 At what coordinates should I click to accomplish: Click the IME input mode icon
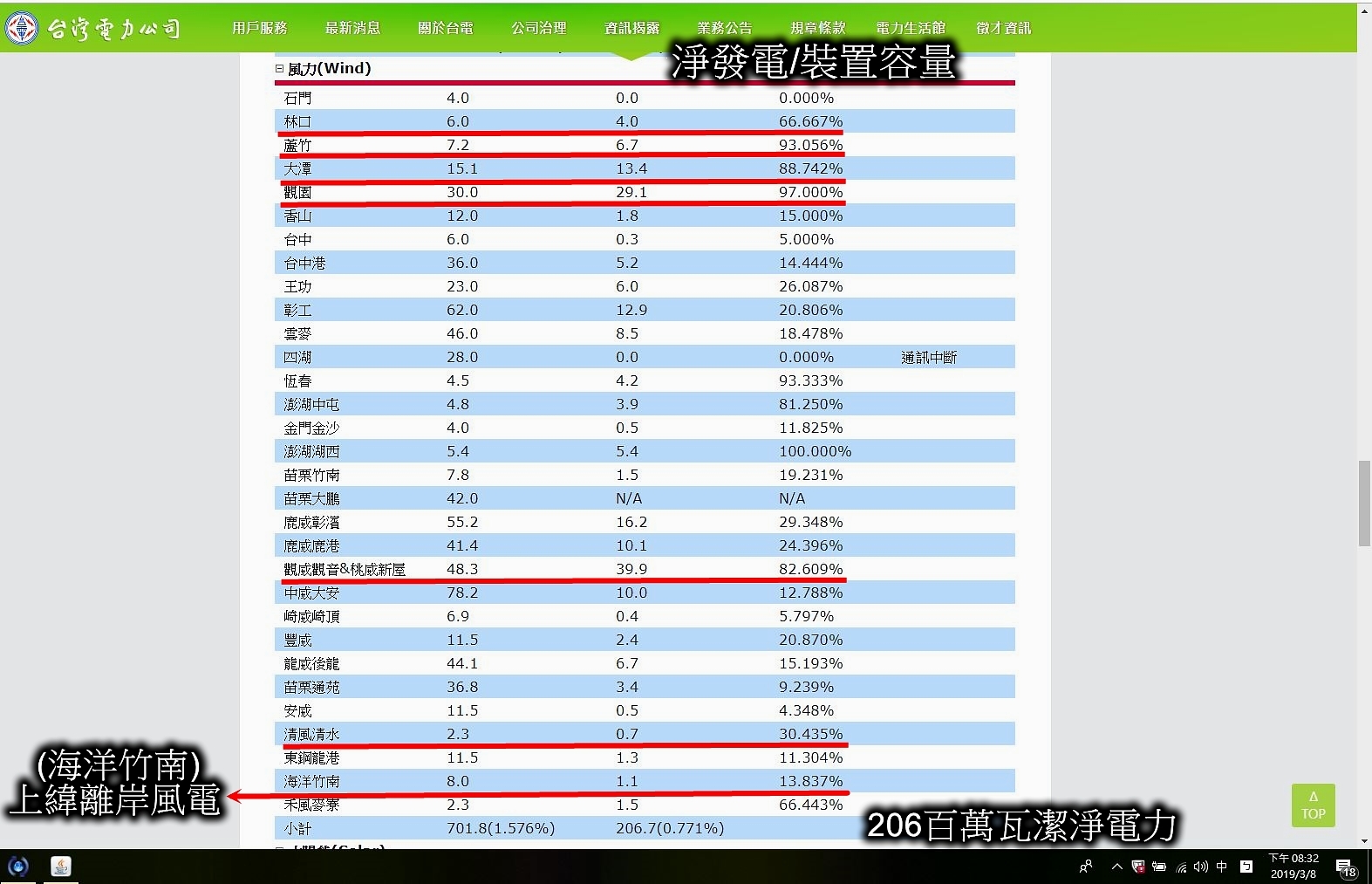click(1246, 867)
